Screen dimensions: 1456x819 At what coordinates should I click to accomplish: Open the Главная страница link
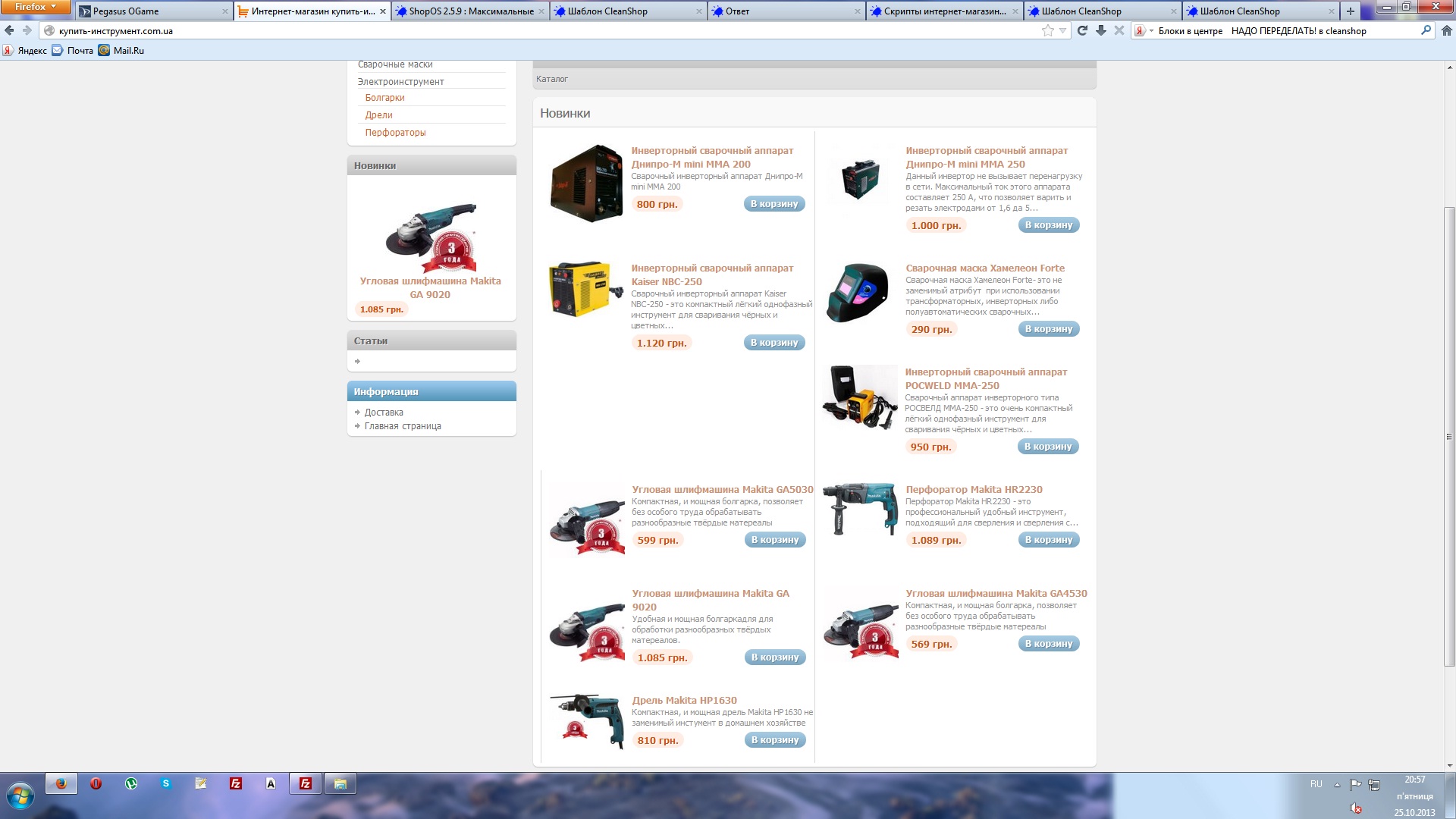(x=403, y=426)
